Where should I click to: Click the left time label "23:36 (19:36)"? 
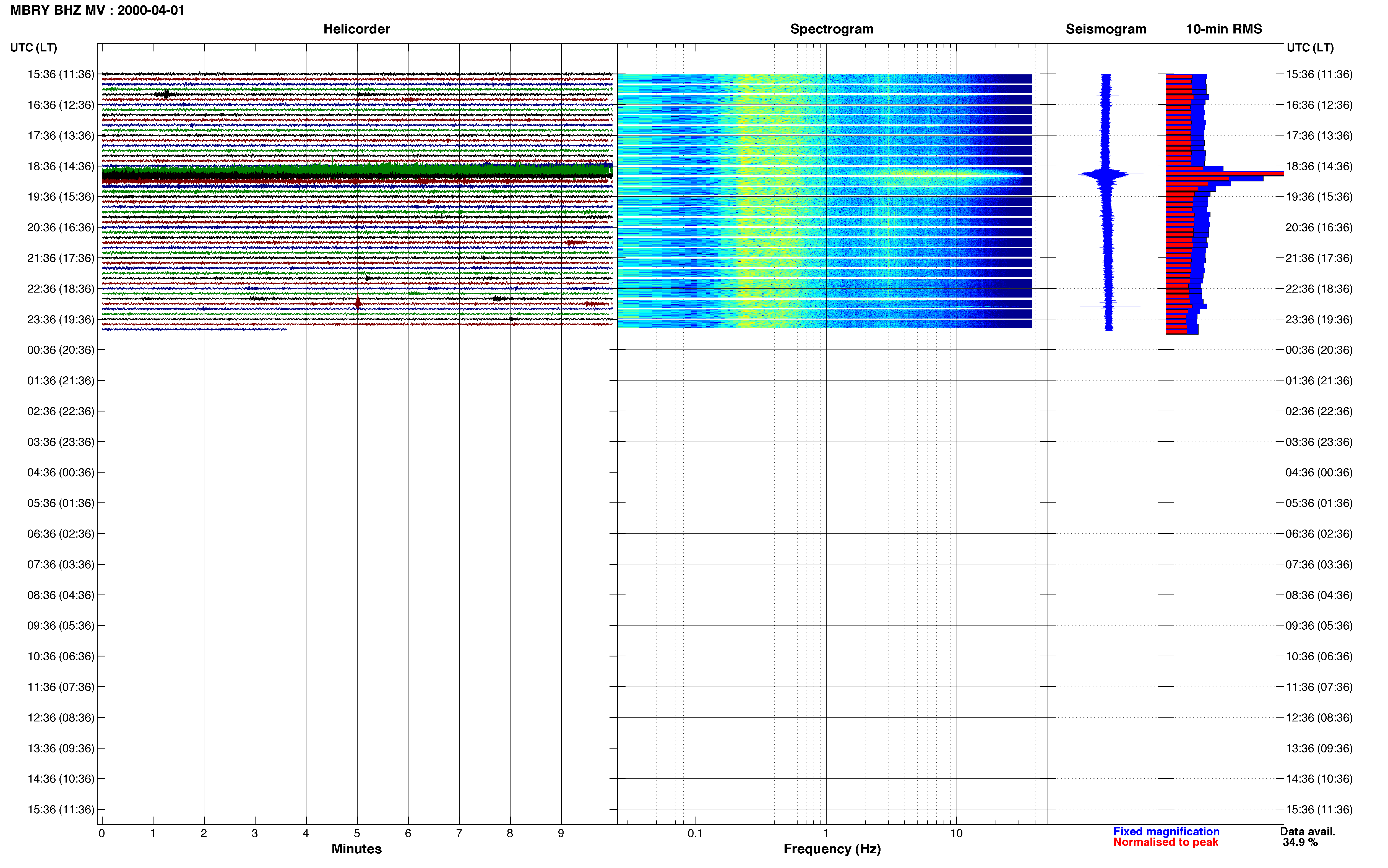coord(61,319)
